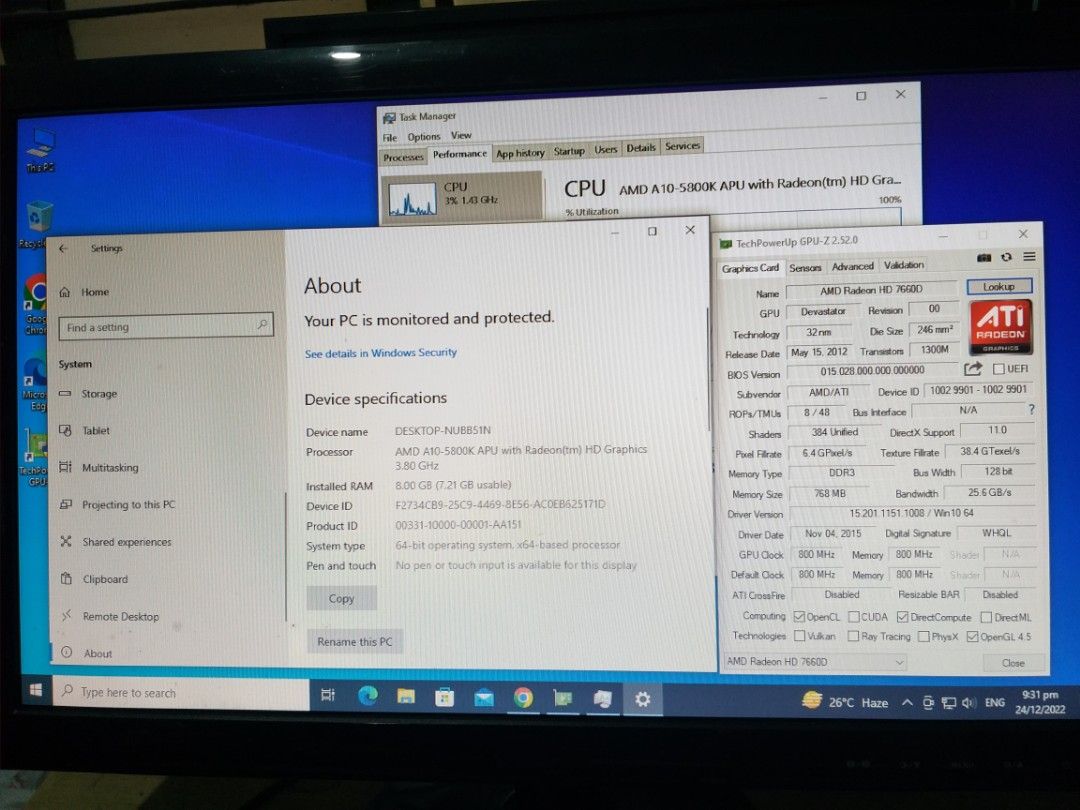Open the App history tab in Task Manager
This screenshot has width=1080, height=810.
[x=519, y=152]
